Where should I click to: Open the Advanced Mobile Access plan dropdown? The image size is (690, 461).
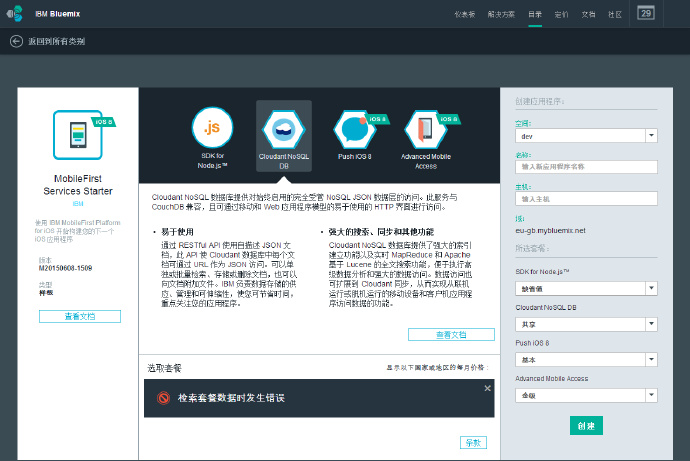click(586, 395)
